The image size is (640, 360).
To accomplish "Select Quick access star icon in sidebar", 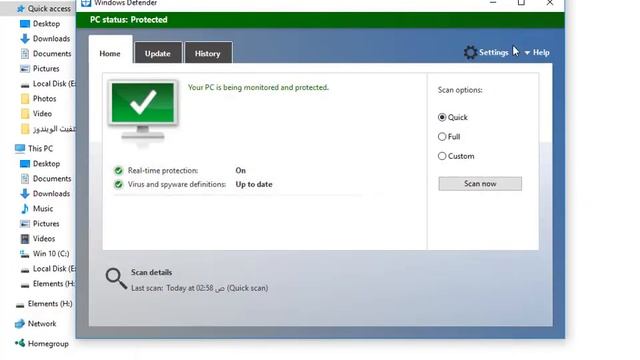I will tap(20, 9).
